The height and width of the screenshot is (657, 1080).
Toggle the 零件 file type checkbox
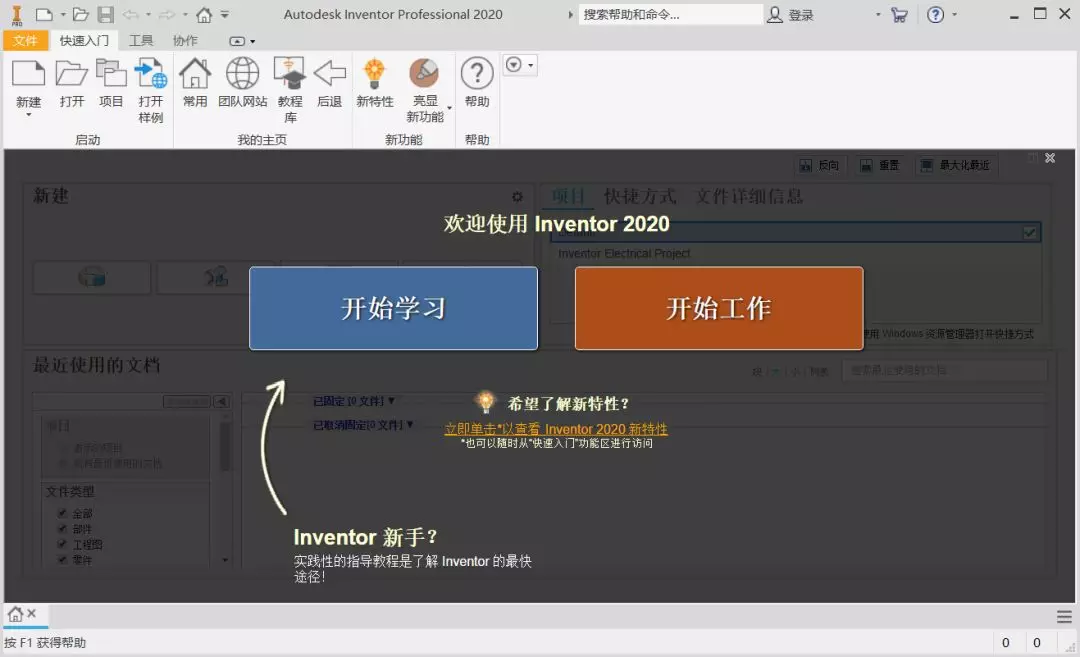[62, 559]
